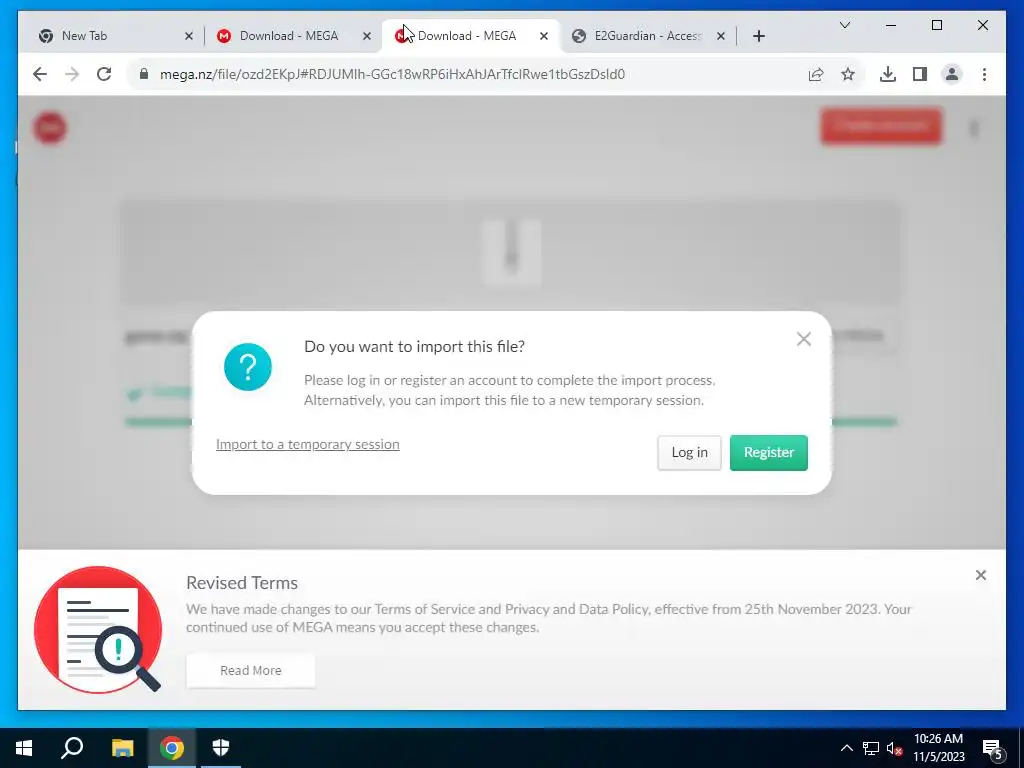Go back to the previous page
The width and height of the screenshot is (1024, 768).
click(40, 74)
